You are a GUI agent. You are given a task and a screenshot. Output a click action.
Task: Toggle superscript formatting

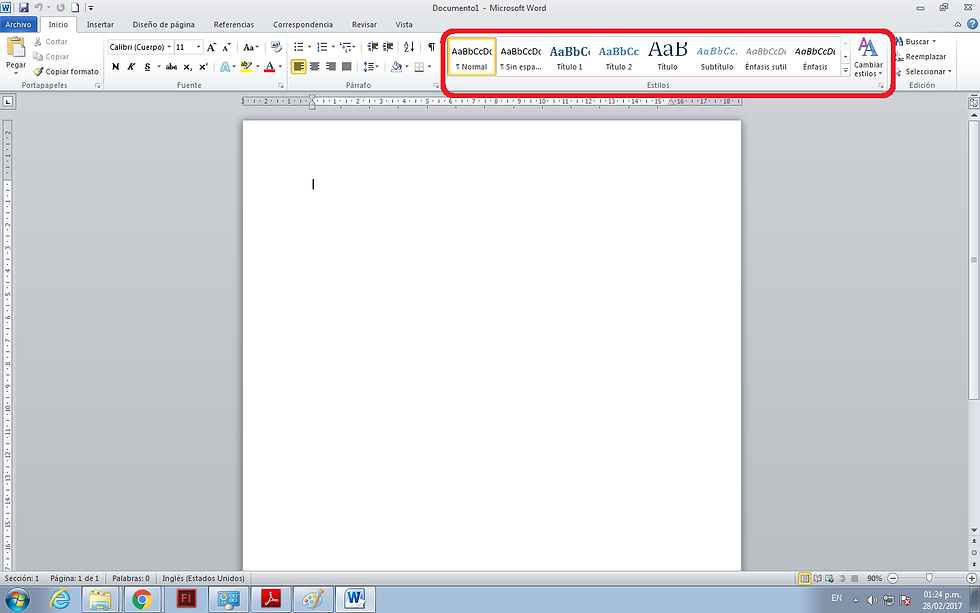(203, 67)
